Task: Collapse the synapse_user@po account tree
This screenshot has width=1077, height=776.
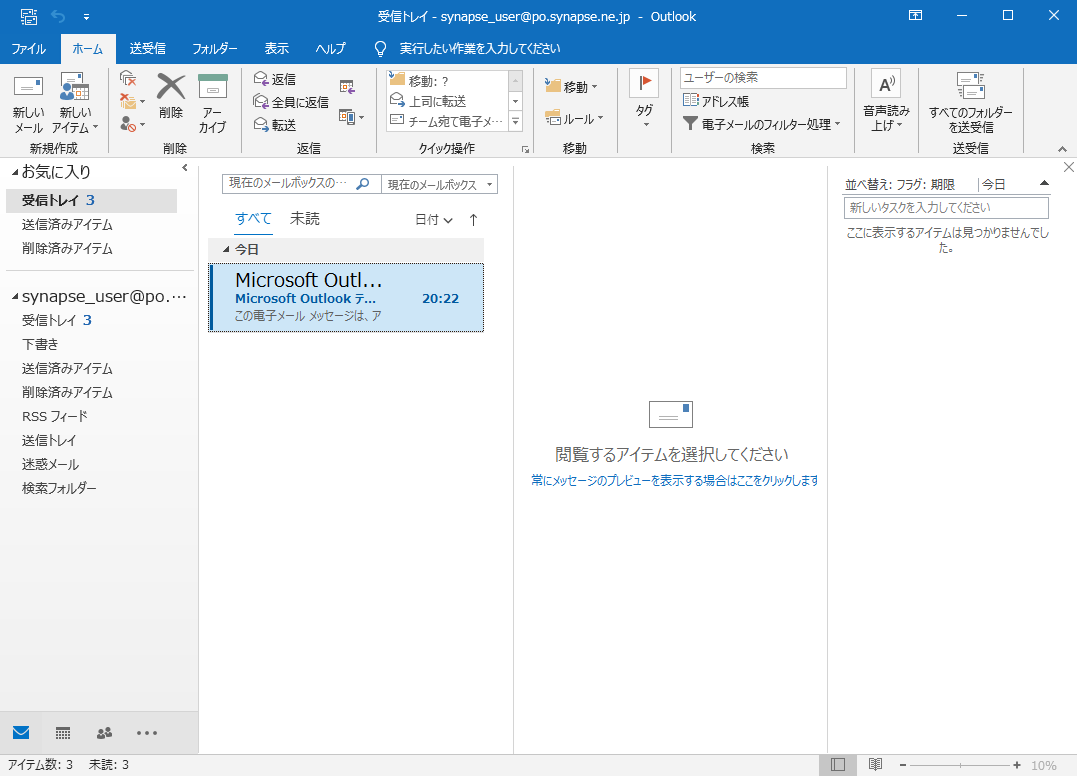Action: (x=15, y=297)
